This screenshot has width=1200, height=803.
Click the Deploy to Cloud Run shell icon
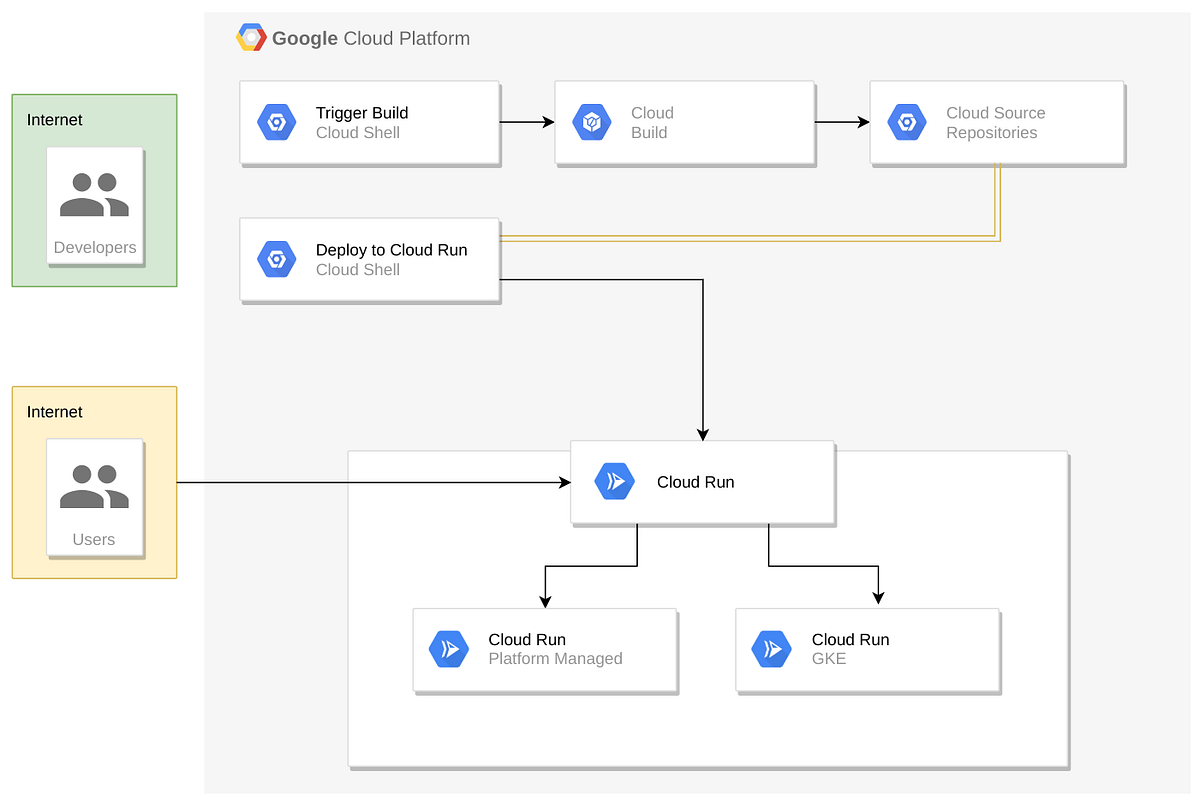[x=276, y=259]
